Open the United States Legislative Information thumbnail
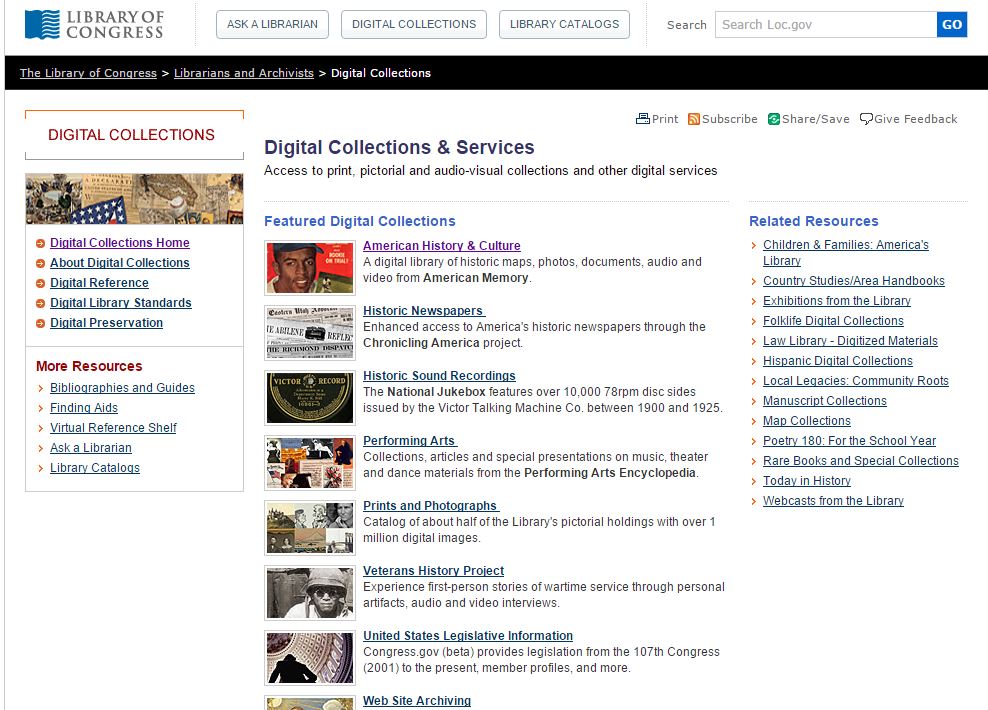 coord(310,658)
